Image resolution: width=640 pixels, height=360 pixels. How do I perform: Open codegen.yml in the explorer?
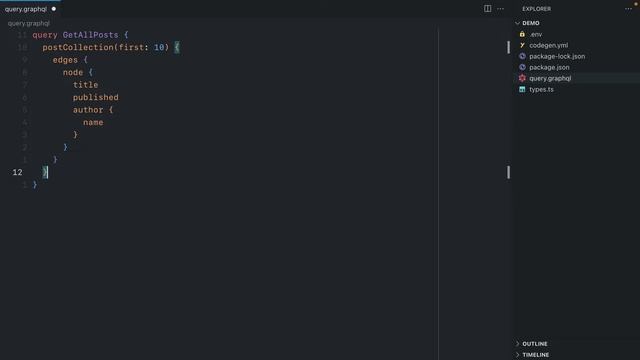pos(576,45)
